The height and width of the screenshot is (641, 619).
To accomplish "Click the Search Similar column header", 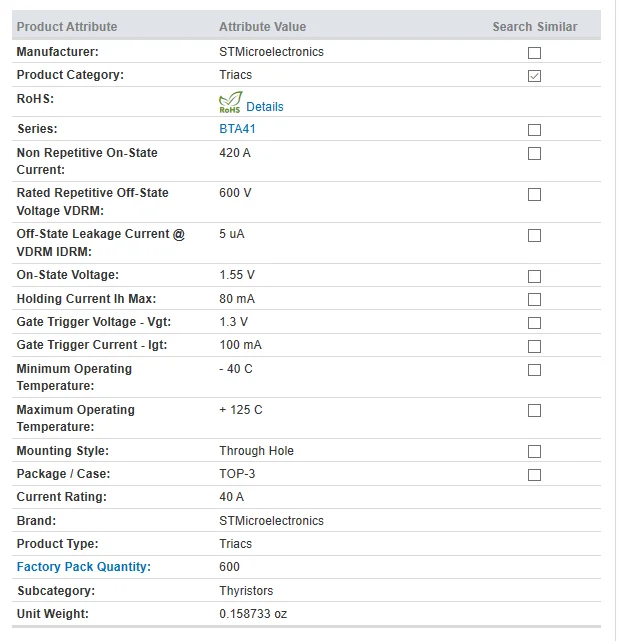I will 534,27.
